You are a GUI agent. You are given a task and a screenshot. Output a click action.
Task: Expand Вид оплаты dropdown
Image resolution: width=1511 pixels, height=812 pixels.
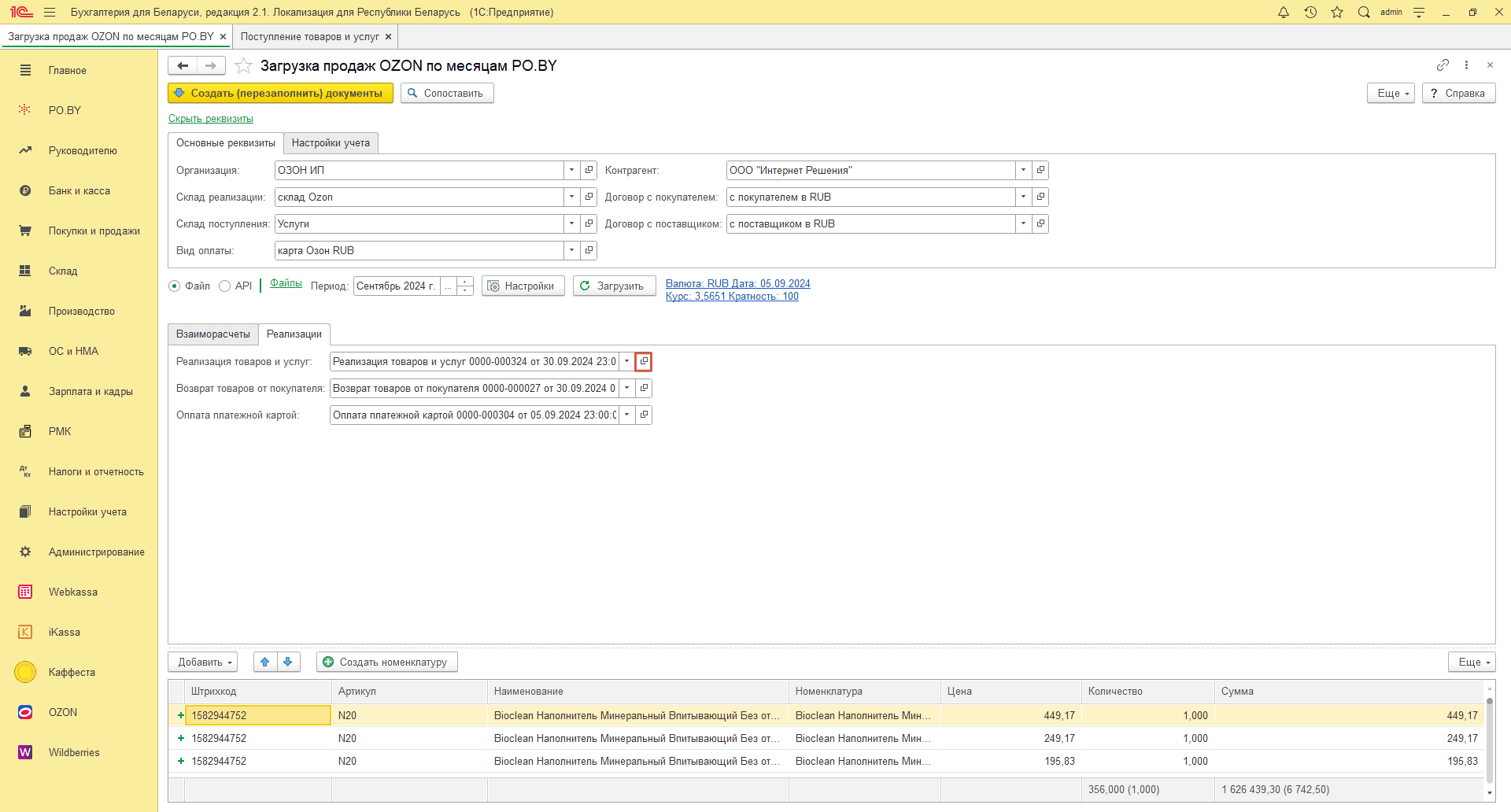(572, 250)
